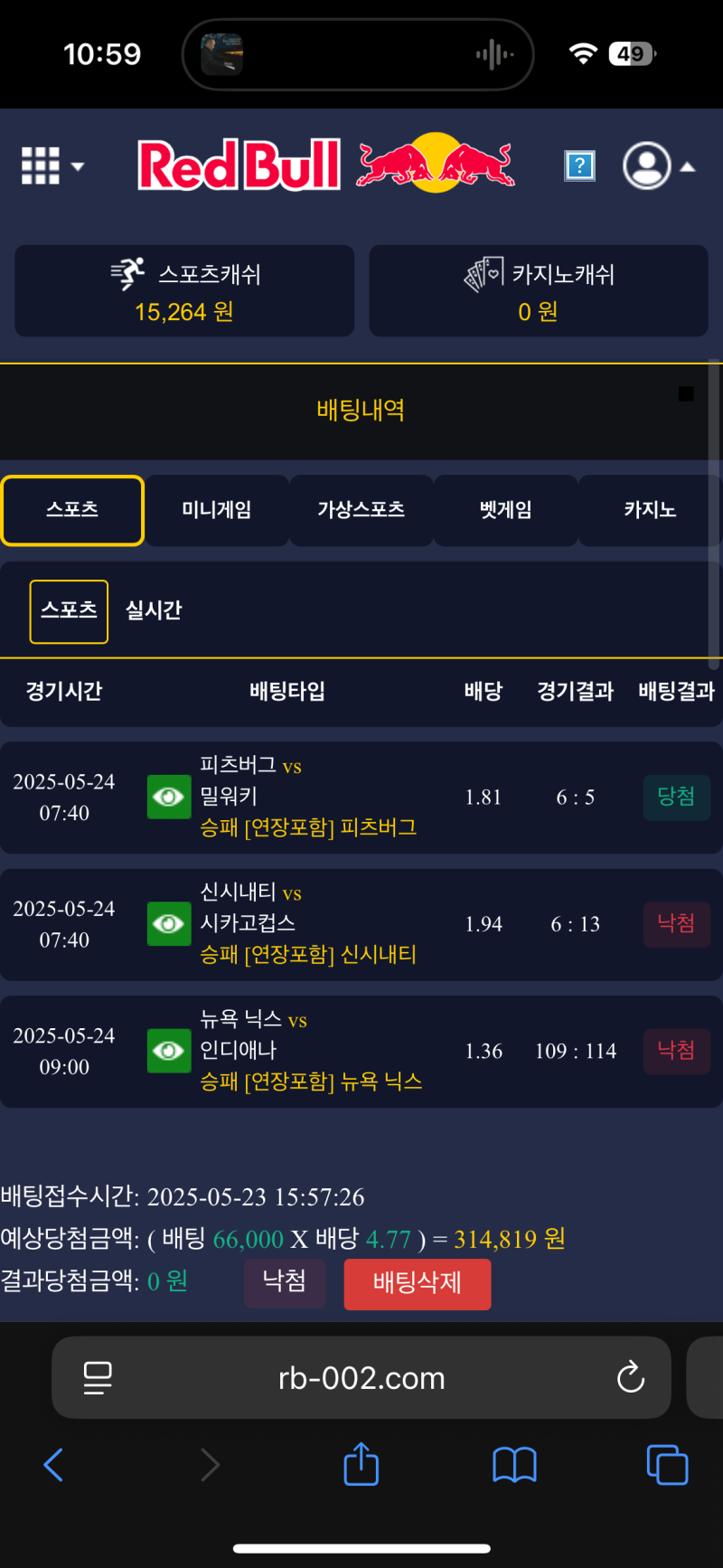Viewport: 723px width, 1568px height.
Task: Open the 스포츠캐쉬 balance panel
Action: [184, 291]
